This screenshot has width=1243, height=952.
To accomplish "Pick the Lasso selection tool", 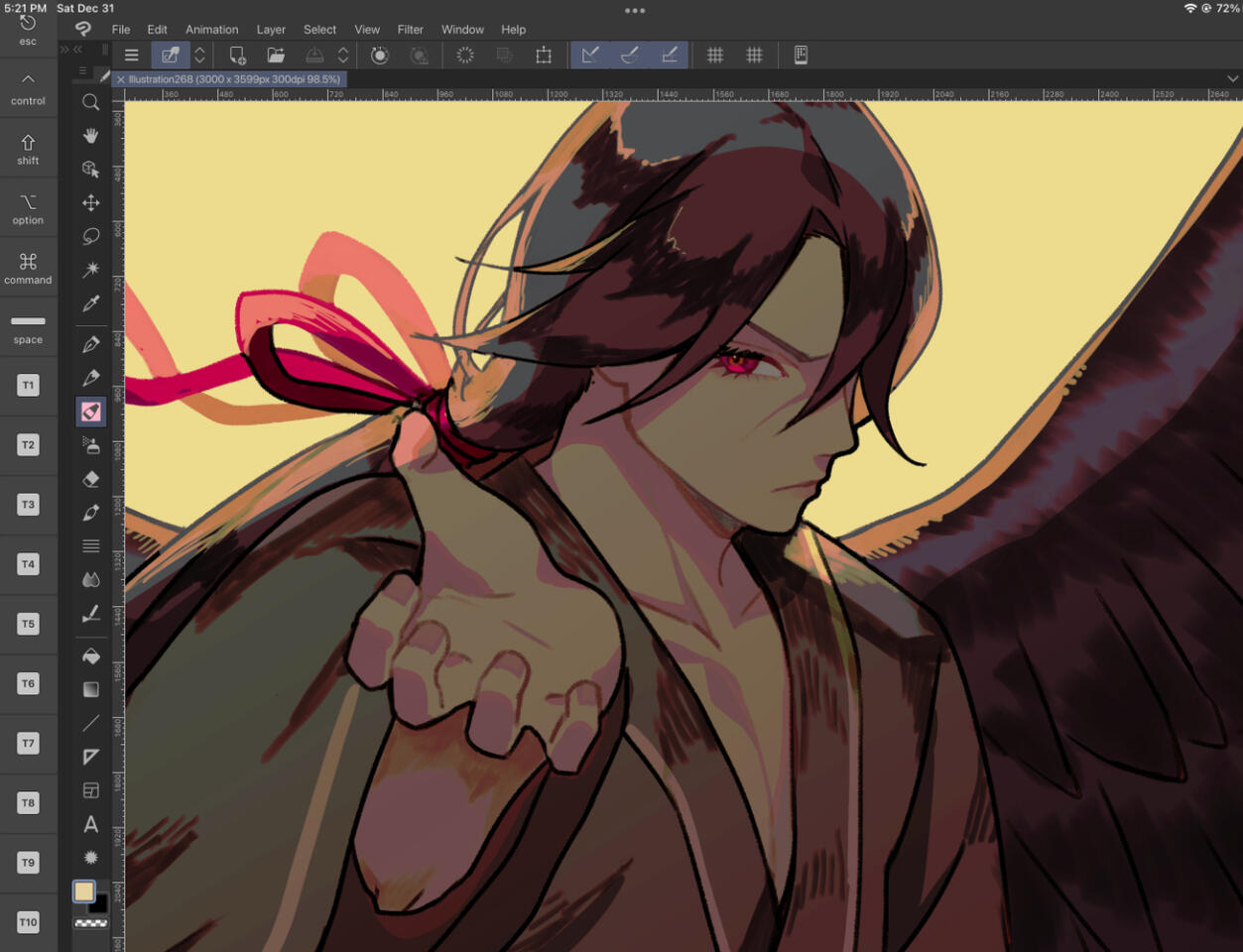I will [90, 236].
